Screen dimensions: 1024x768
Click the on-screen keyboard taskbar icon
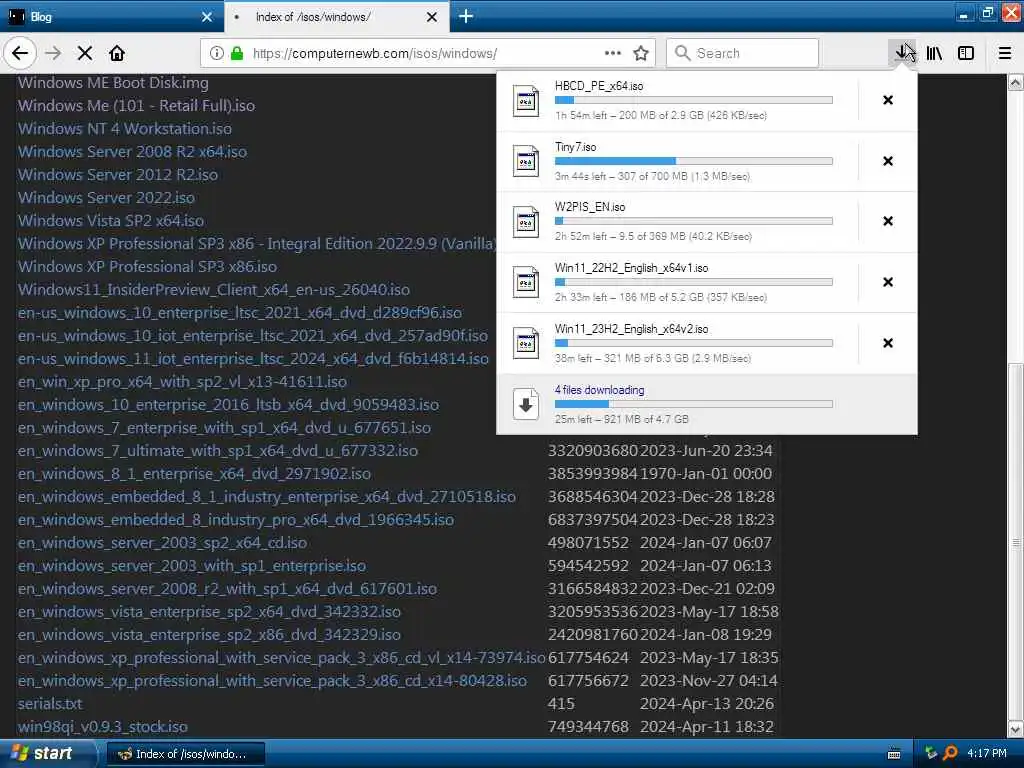click(894, 754)
